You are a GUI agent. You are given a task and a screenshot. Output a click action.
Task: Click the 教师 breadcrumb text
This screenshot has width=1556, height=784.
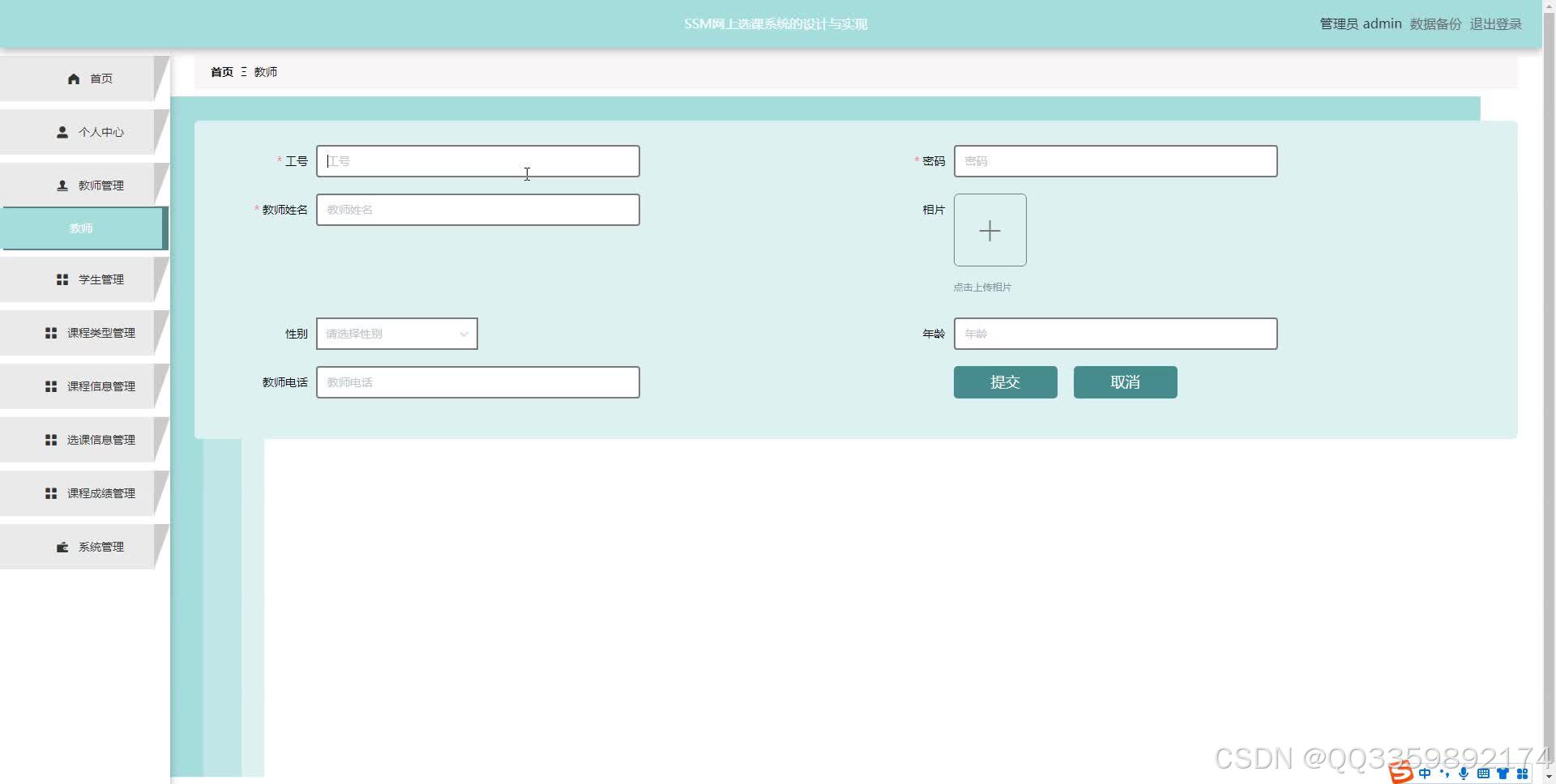coord(266,72)
